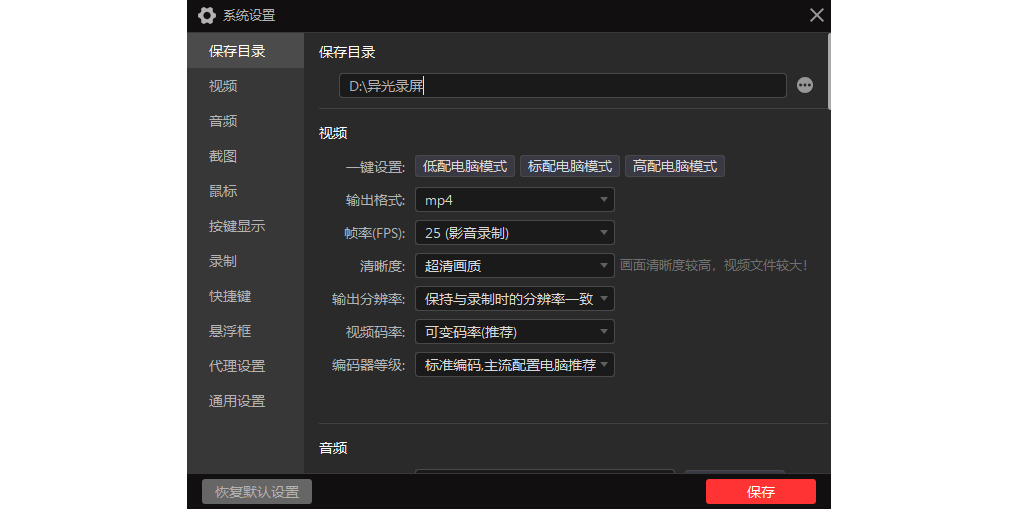This screenshot has width=1018, height=509.
Task: Click the 画面清晰度较高 hint text
Action: [714, 266]
